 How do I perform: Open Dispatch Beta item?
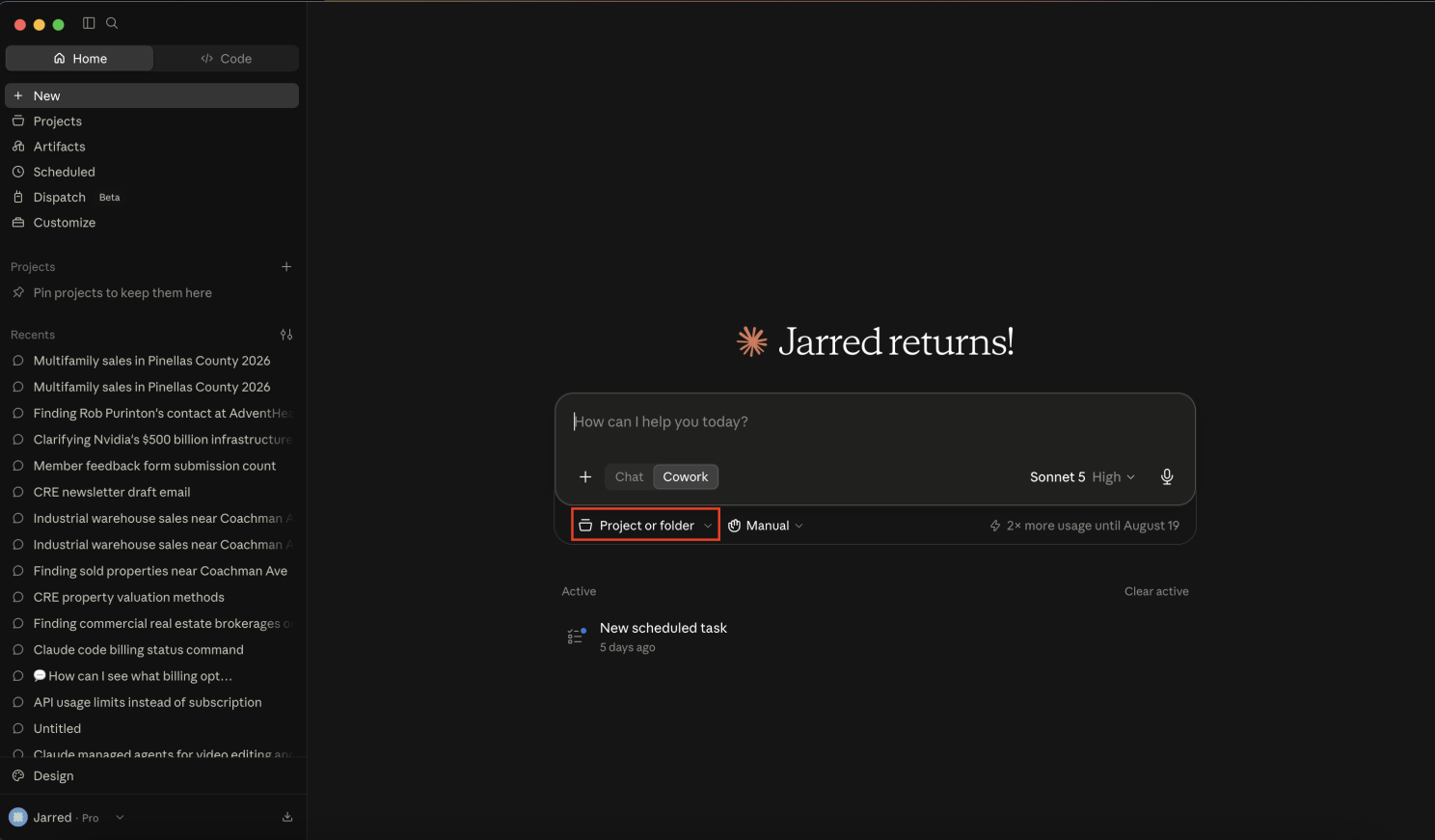(152, 197)
